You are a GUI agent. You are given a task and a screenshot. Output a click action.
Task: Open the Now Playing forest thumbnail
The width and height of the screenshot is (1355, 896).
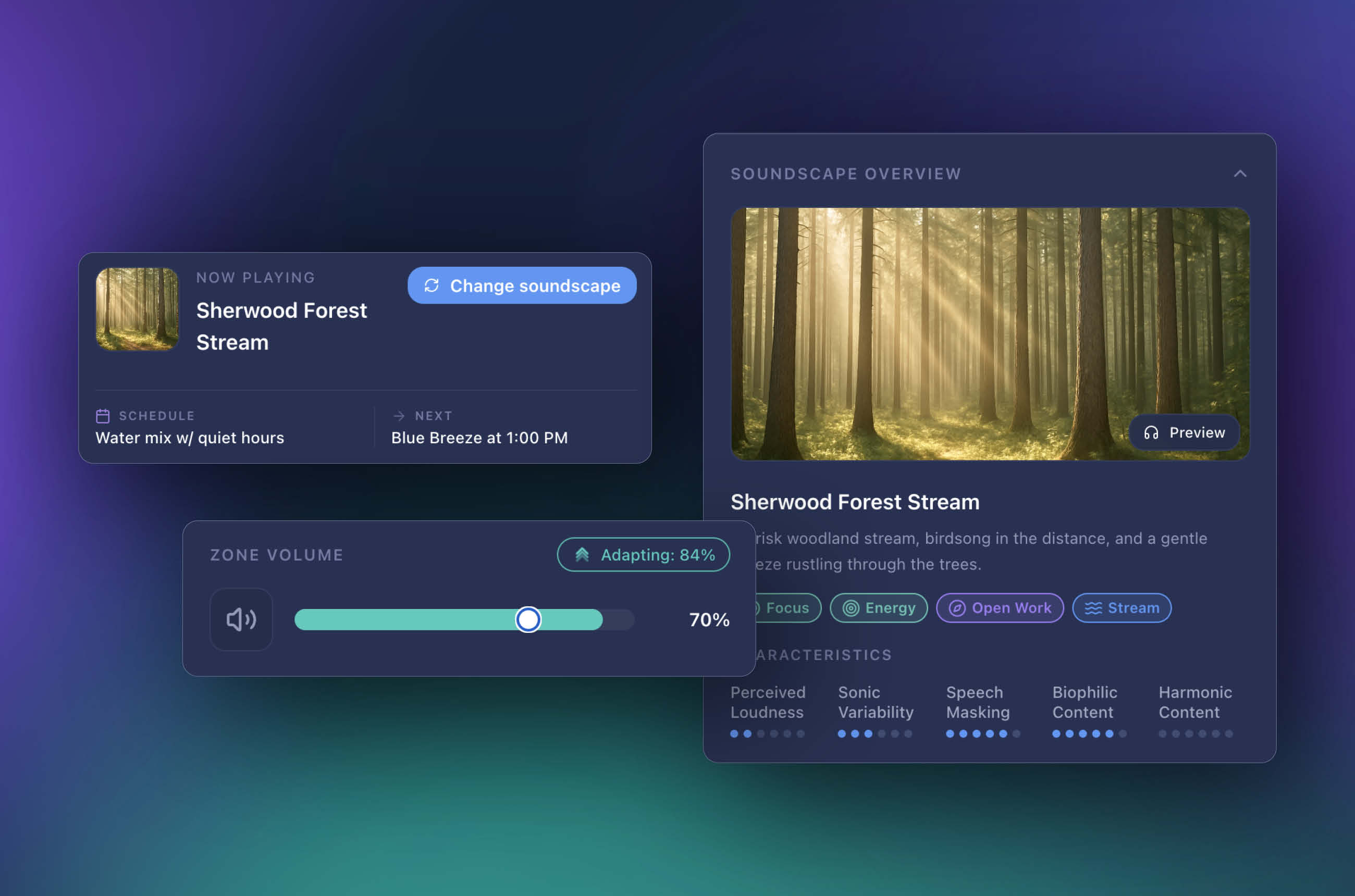coord(137,309)
